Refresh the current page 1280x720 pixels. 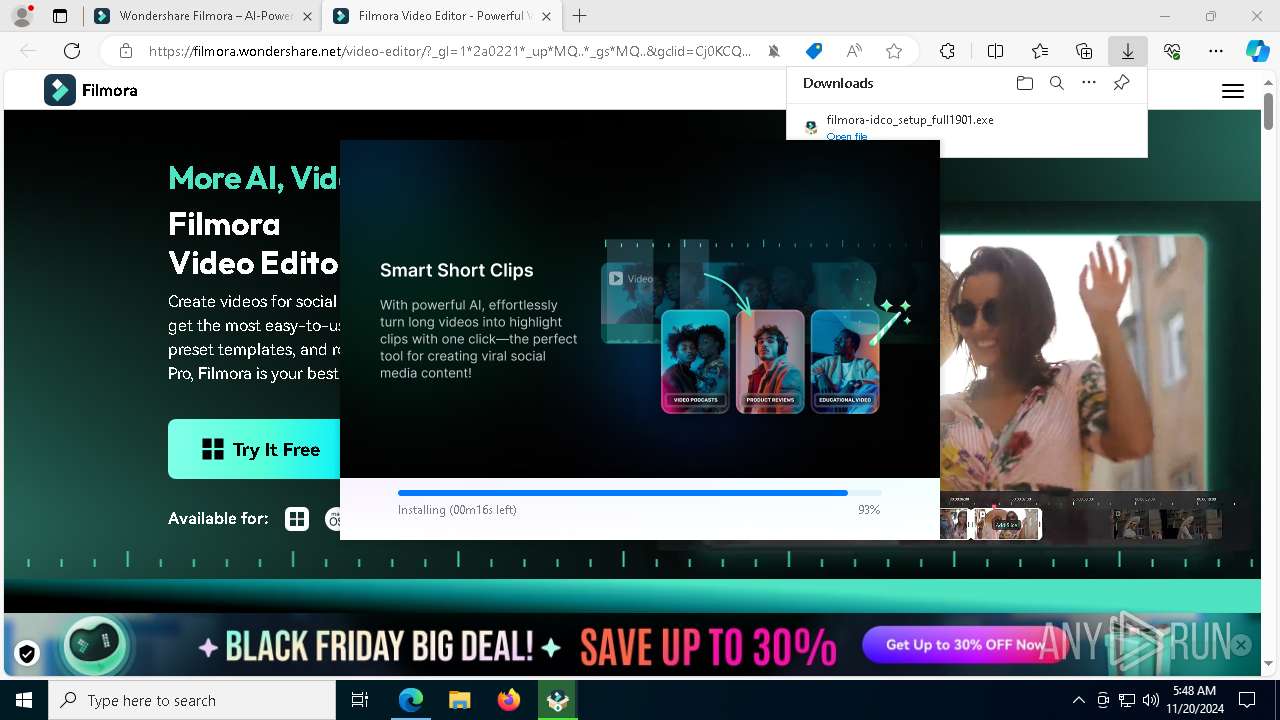click(x=72, y=51)
